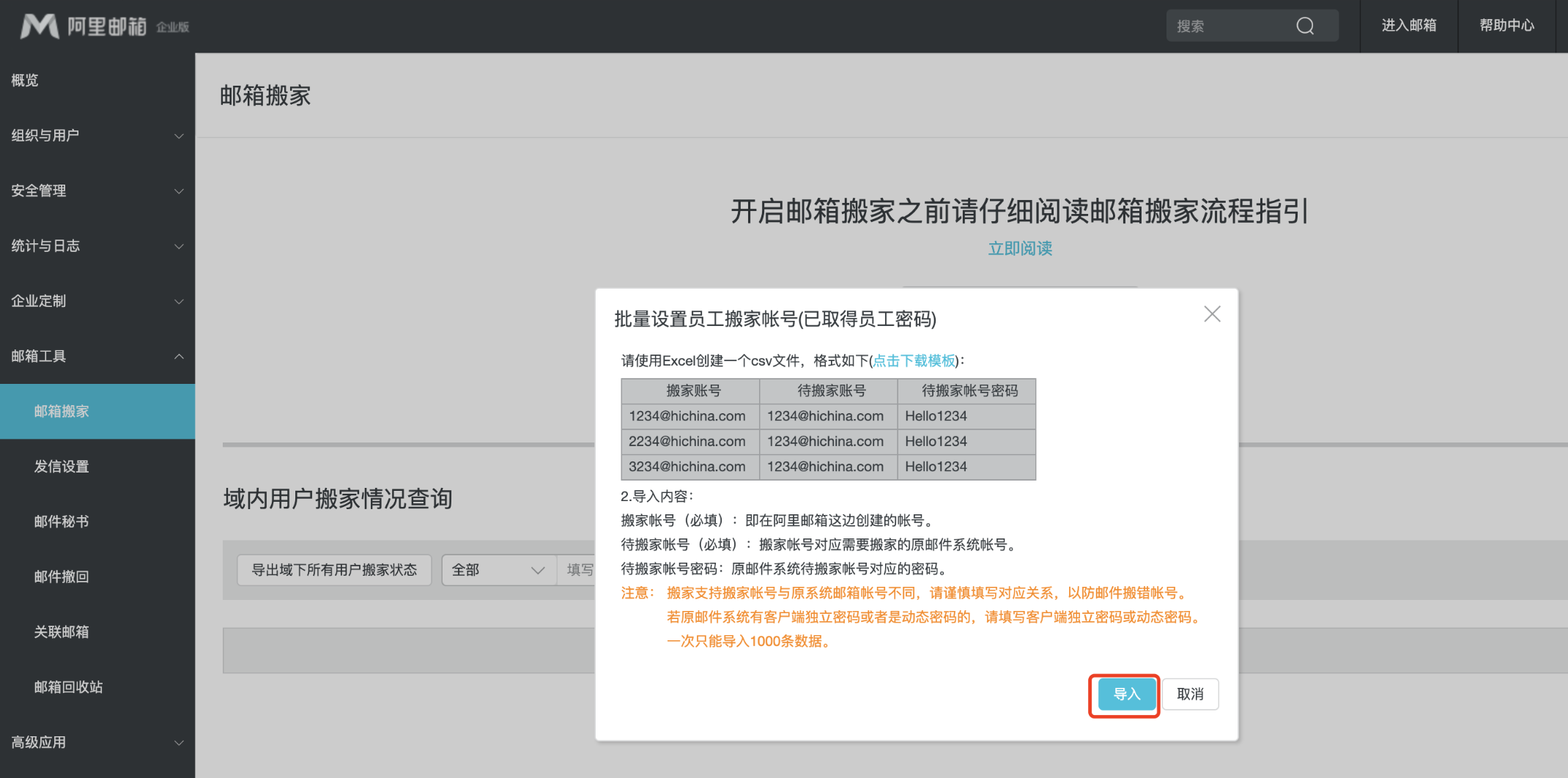
Task: Click 点击下载模板 template download link
Action: point(914,360)
